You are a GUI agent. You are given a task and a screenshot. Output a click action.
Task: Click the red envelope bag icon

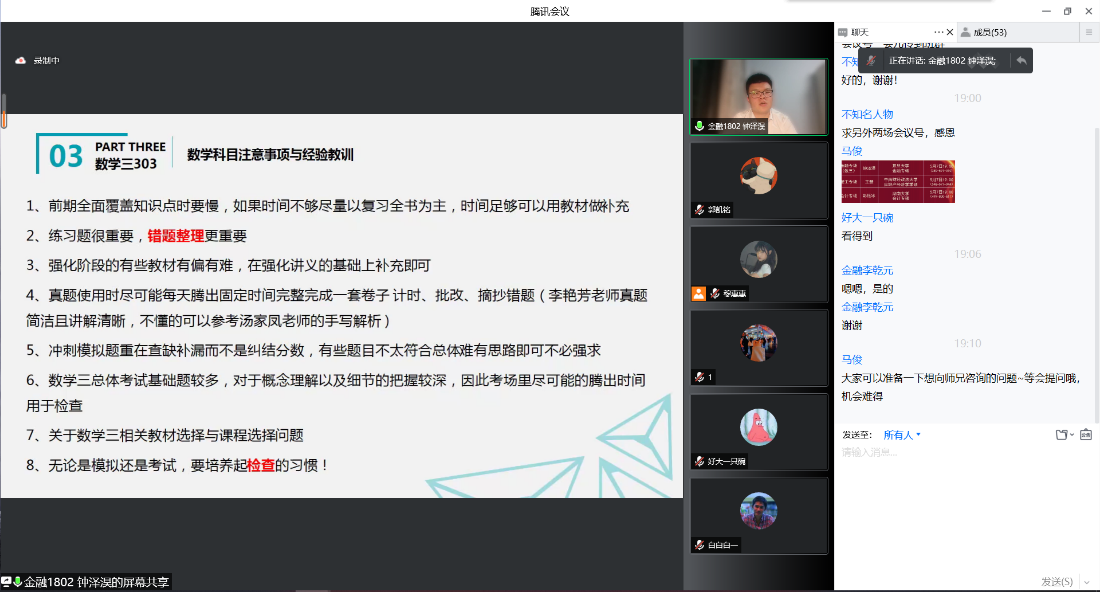(1086, 435)
